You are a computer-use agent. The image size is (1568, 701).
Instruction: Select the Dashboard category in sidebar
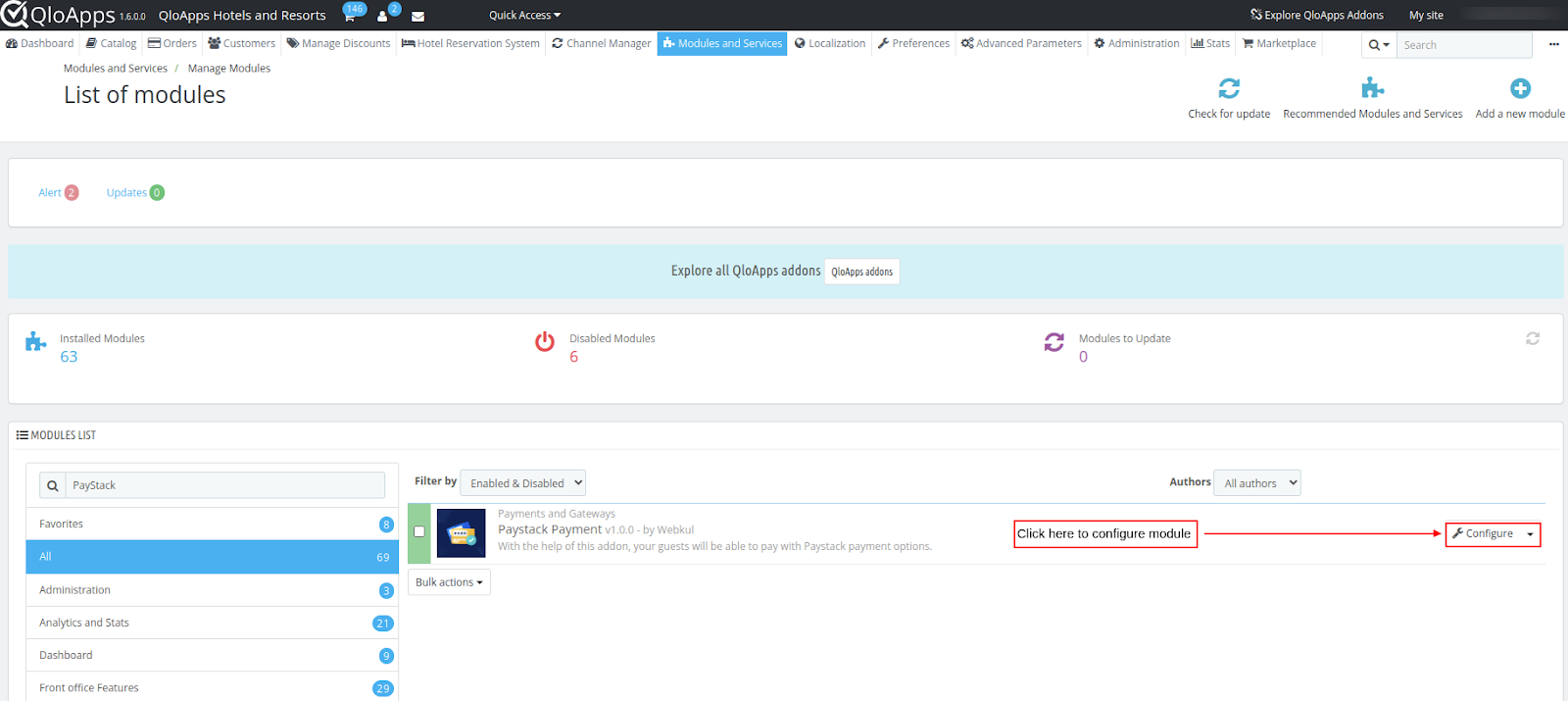click(212, 655)
